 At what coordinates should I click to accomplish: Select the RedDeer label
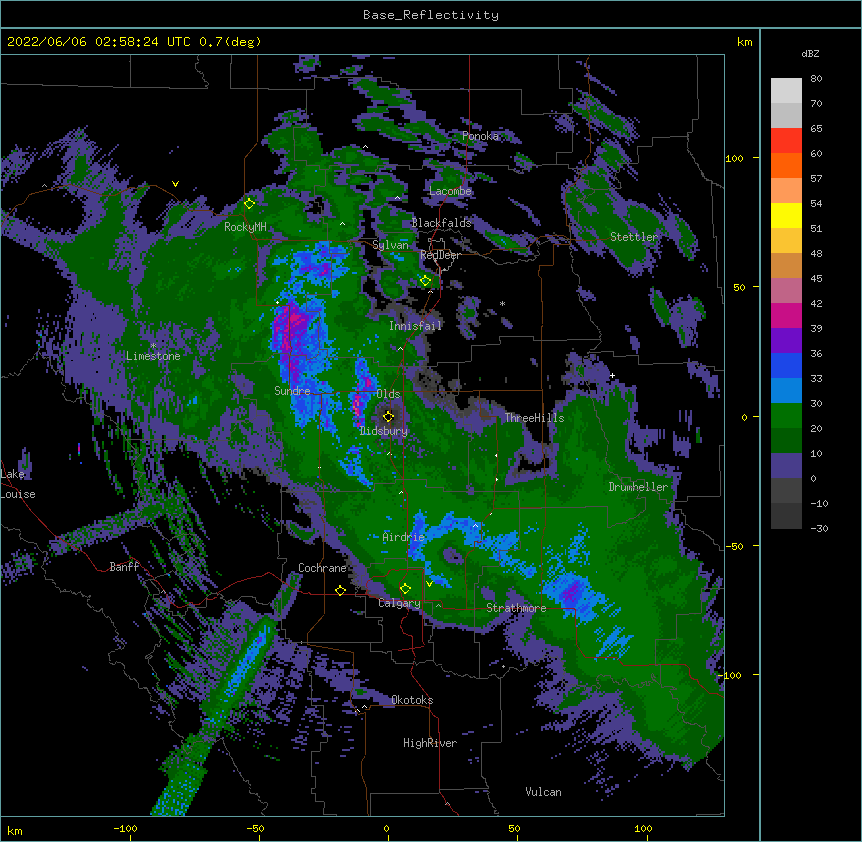[x=440, y=255]
